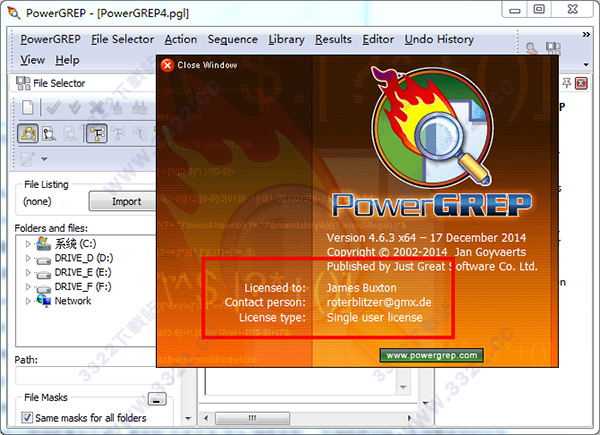The width and height of the screenshot is (600, 435).
Task: Expand the DRIVE_D (D:) node
Action: click(28, 258)
